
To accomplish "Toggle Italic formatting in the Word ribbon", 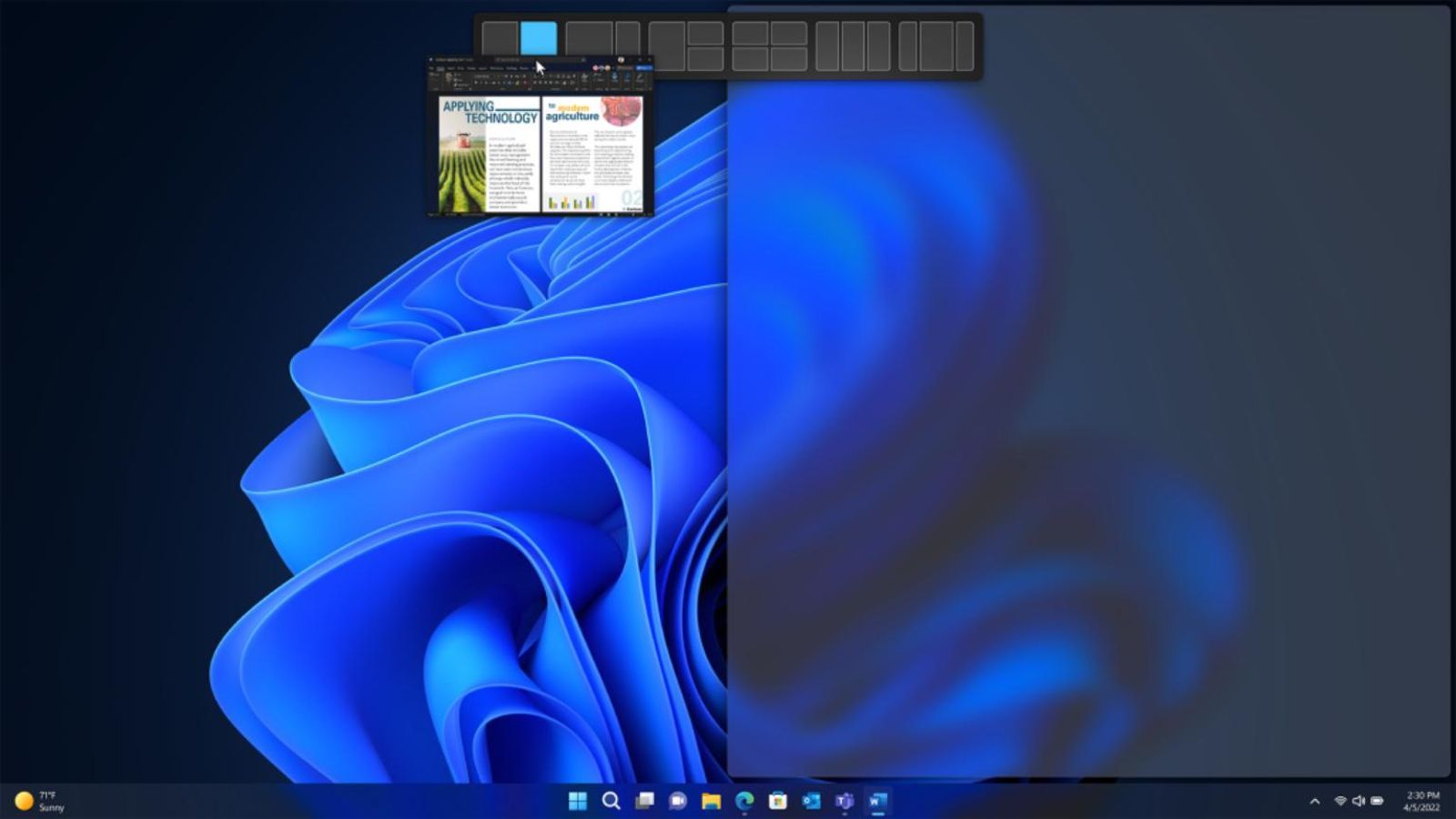I will coord(480,81).
